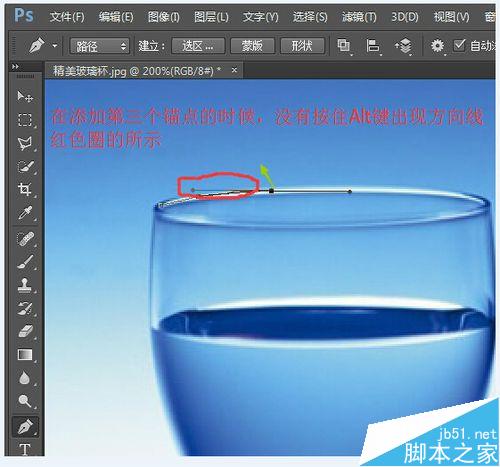
Task: Select the Rectangular Marquee tool
Action: [25, 119]
